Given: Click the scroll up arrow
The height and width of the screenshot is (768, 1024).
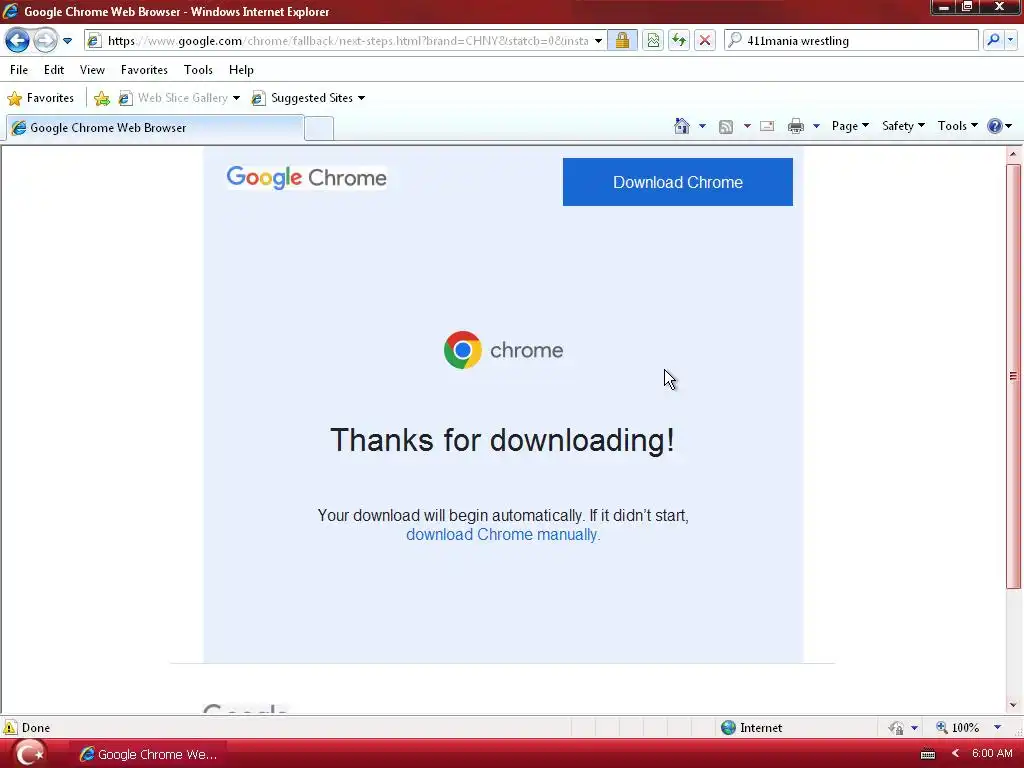Looking at the screenshot, I should (x=1013, y=155).
